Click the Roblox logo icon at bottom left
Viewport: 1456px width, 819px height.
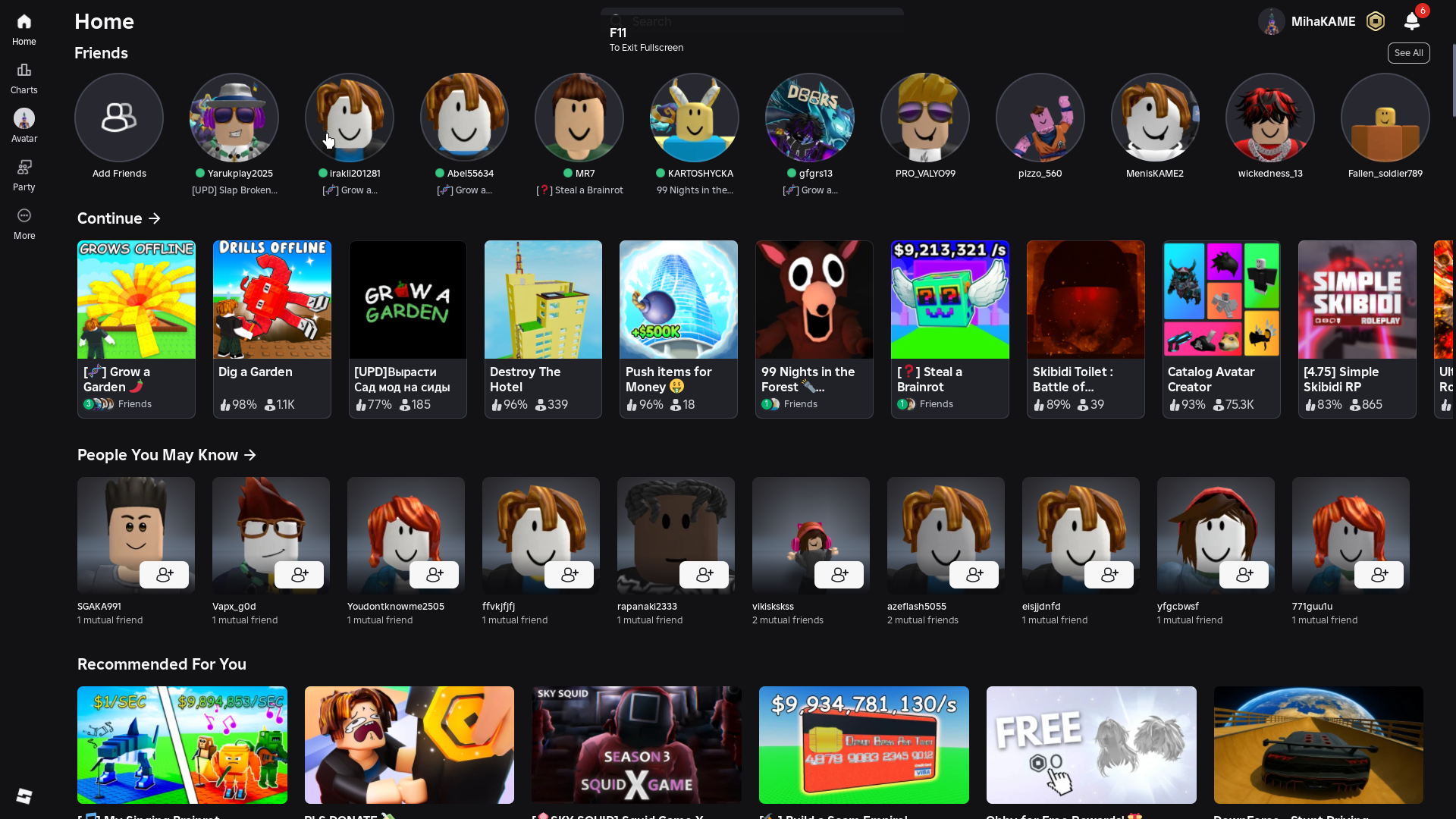[24, 795]
